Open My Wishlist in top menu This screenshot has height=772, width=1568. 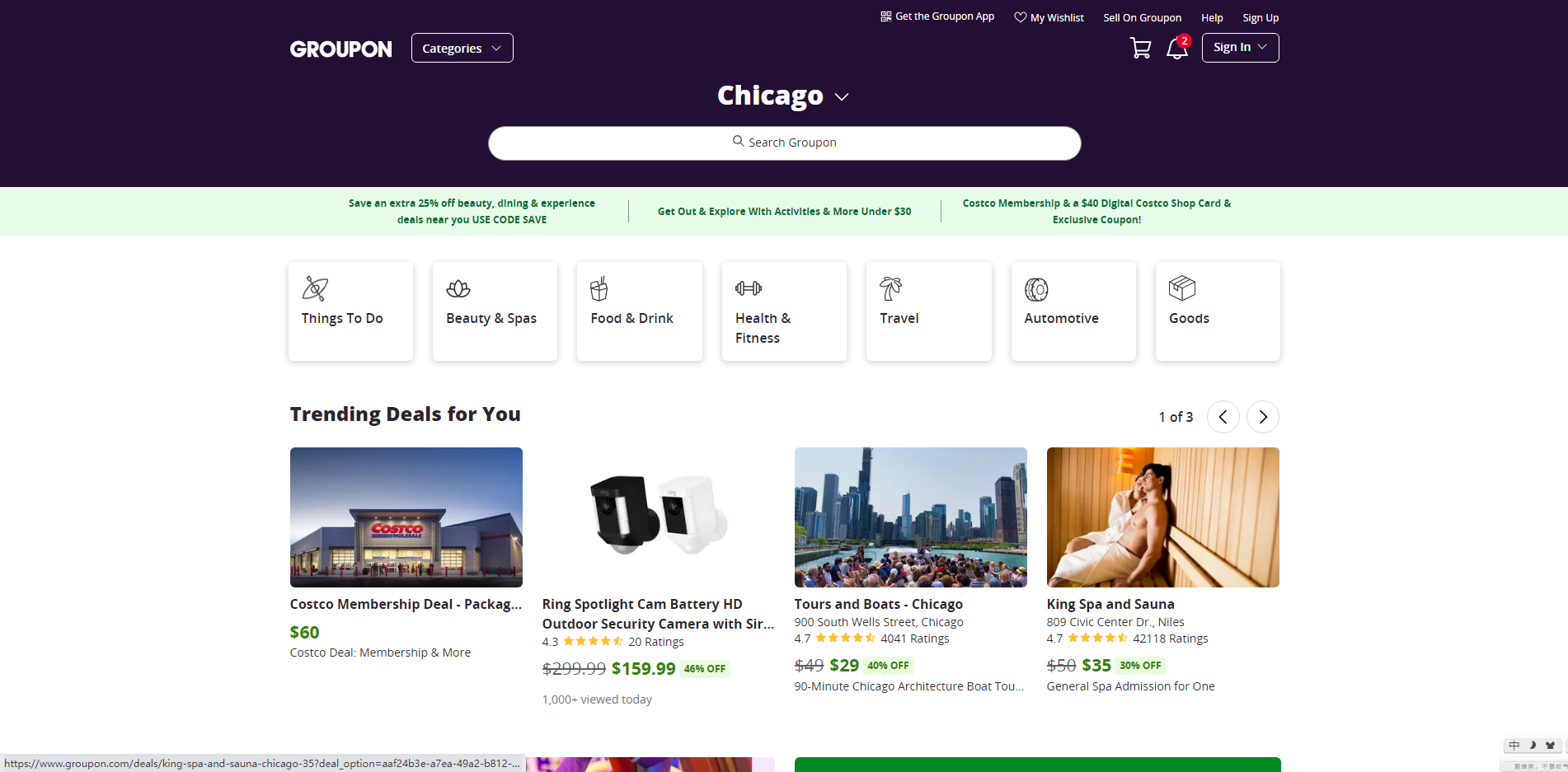1049,17
